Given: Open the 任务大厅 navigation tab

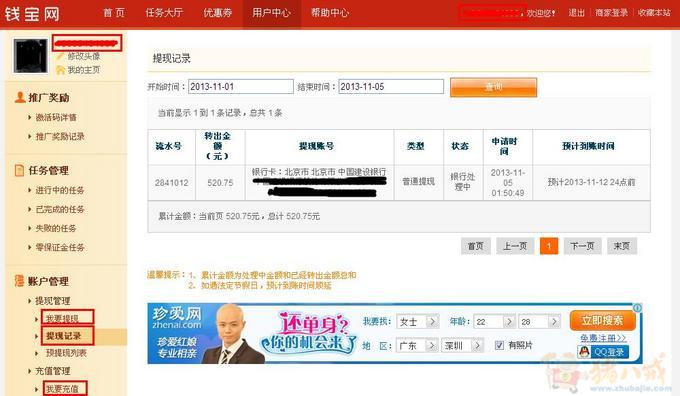Looking at the screenshot, I should 164,13.
